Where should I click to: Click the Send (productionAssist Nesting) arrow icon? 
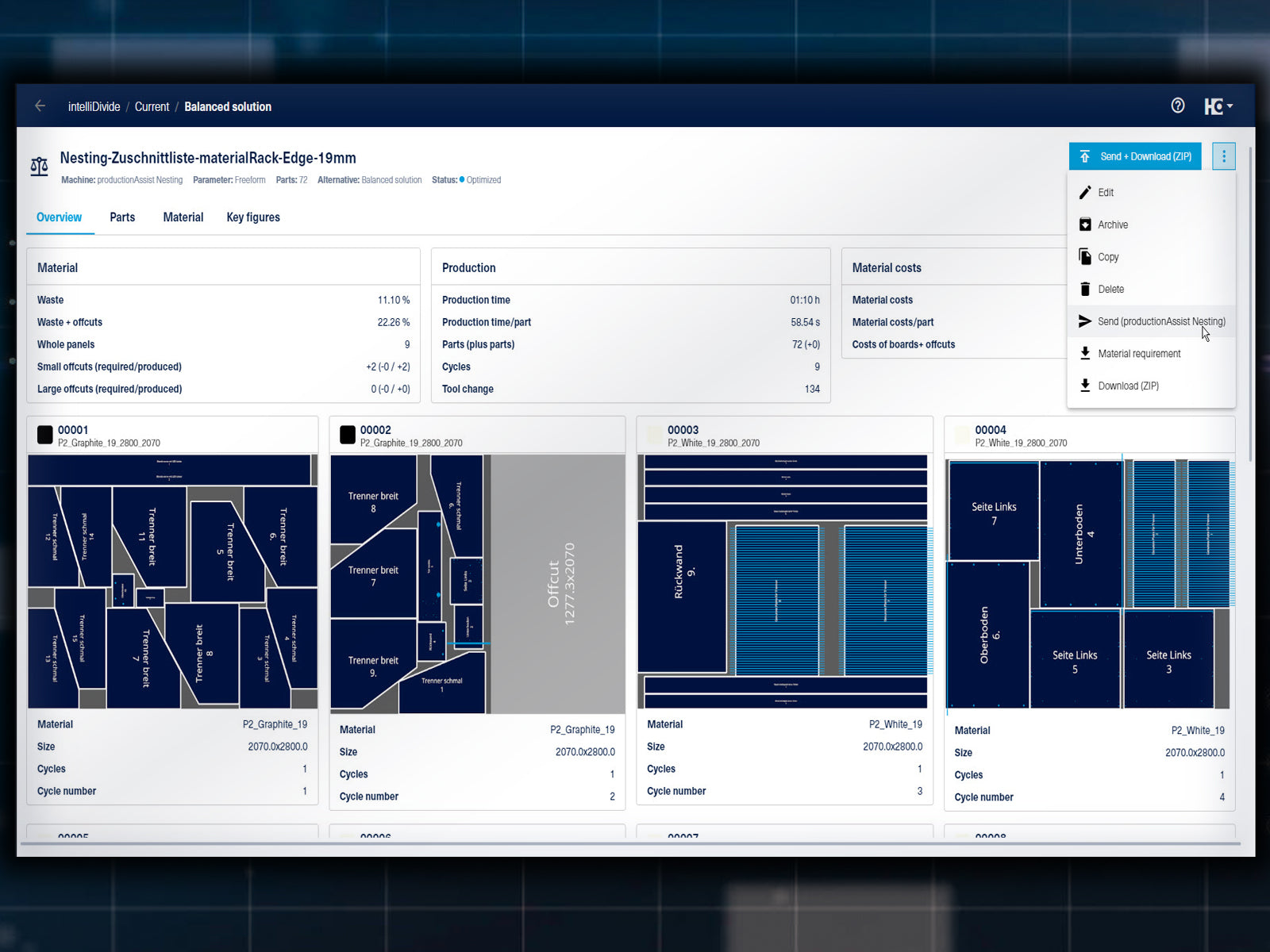1085,321
